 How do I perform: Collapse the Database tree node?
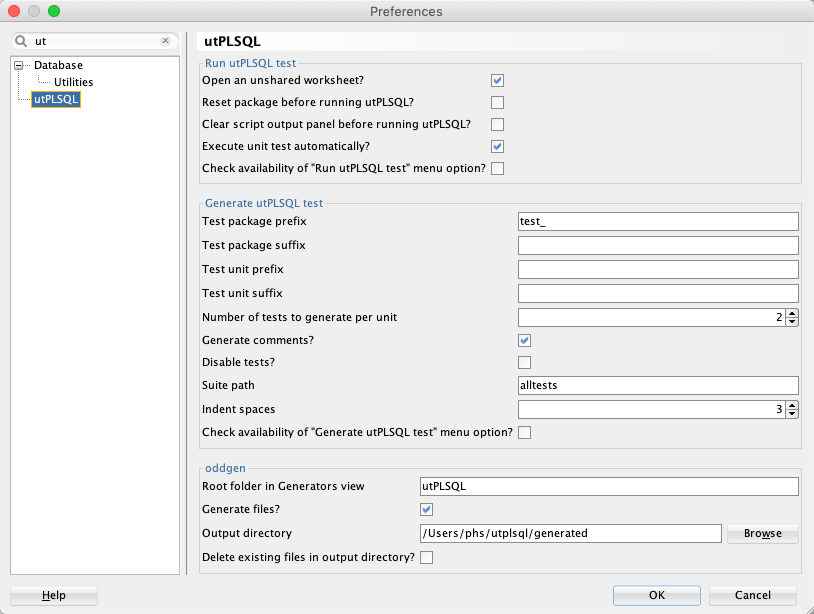pos(19,65)
